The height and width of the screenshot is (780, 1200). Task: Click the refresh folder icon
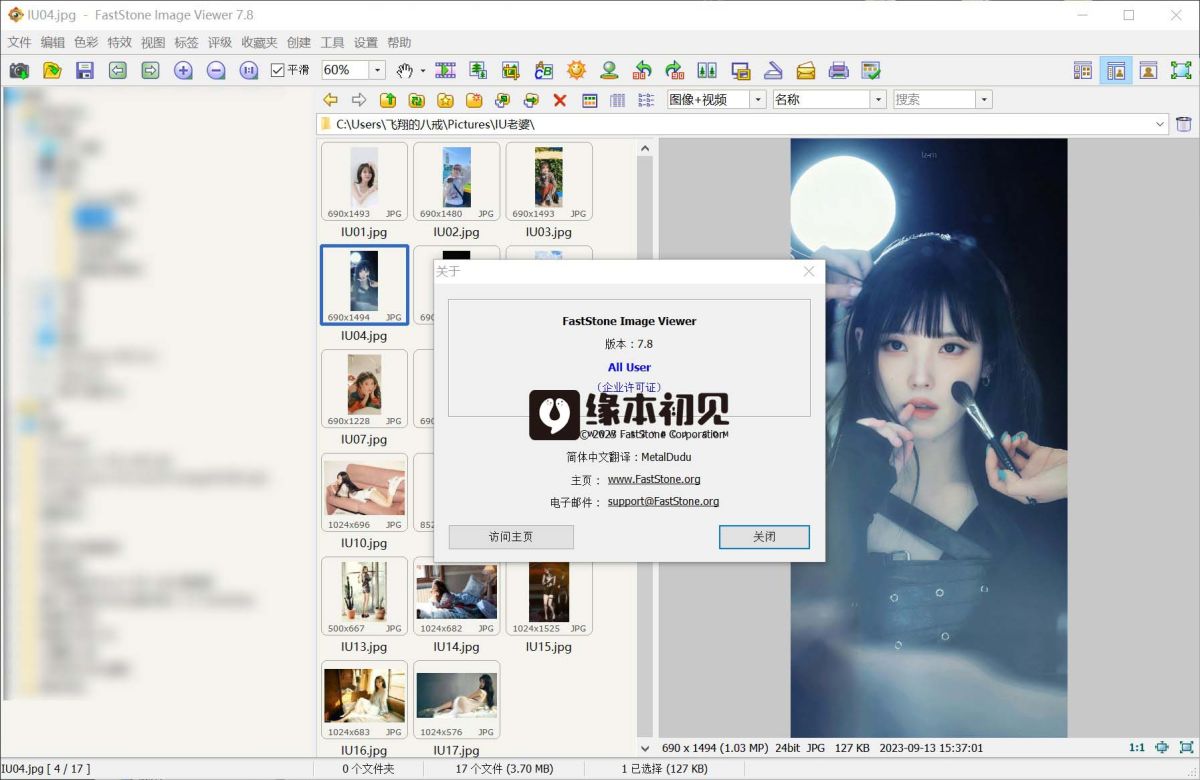[417, 100]
